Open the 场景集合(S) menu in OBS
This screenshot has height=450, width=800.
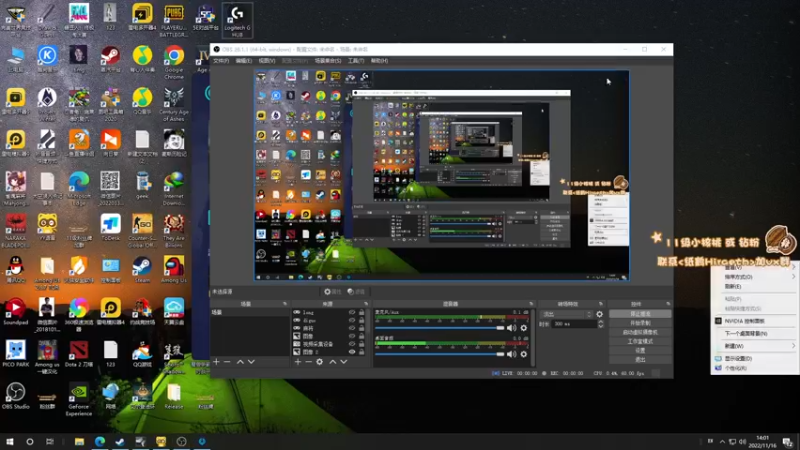[328, 61]
